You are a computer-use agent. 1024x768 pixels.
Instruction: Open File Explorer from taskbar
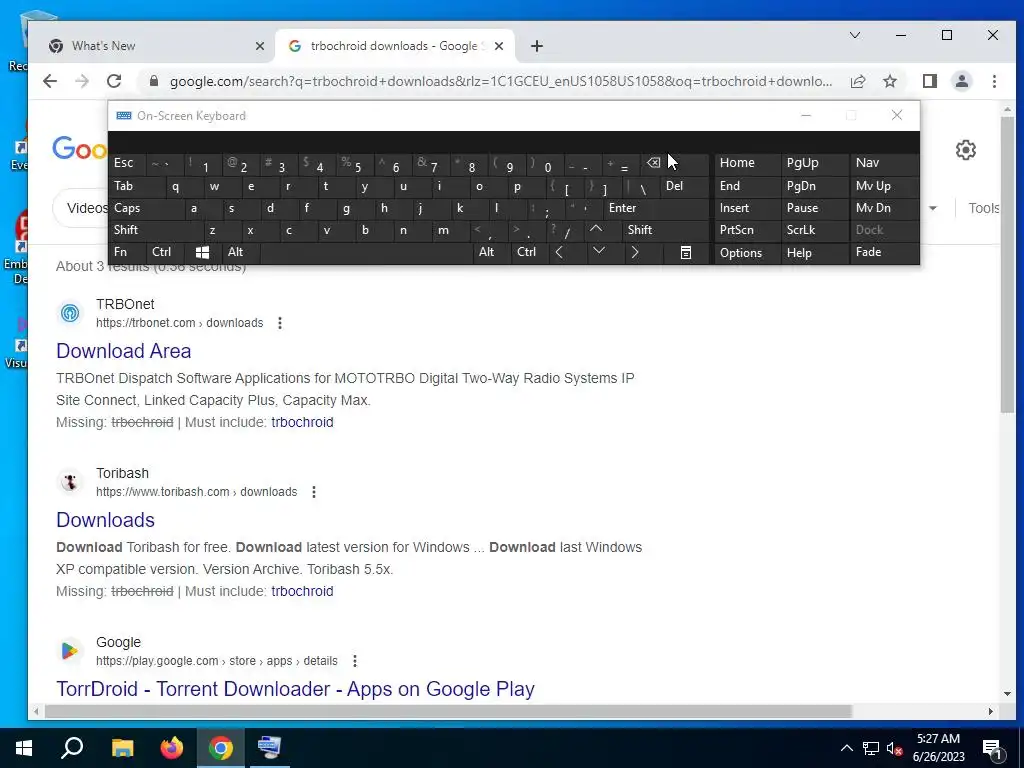(x=122, y=748)
